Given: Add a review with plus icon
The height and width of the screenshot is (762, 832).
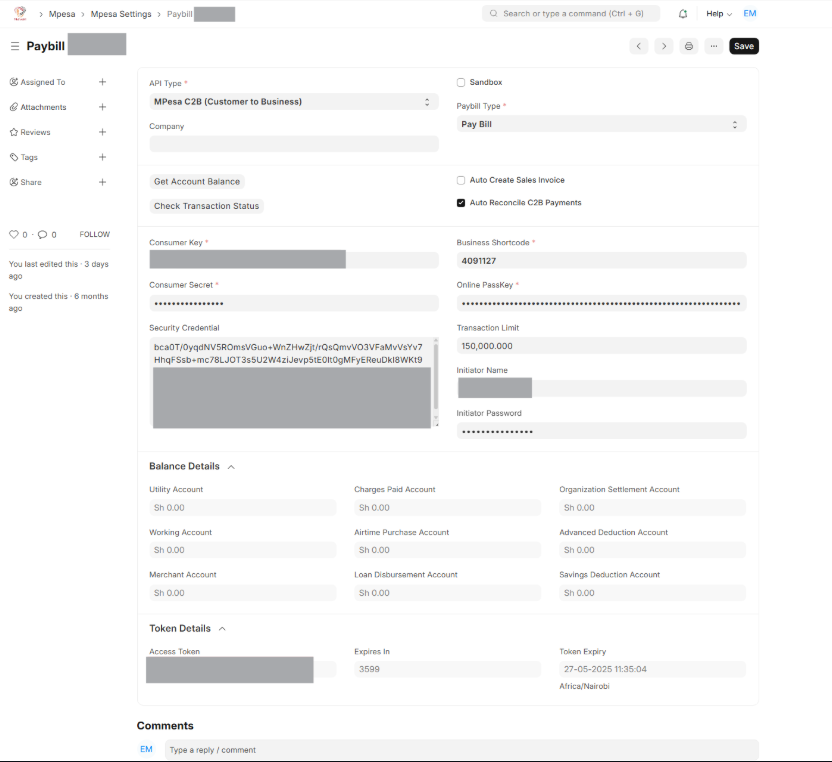Looking at the screenshot, I should 102,132.
